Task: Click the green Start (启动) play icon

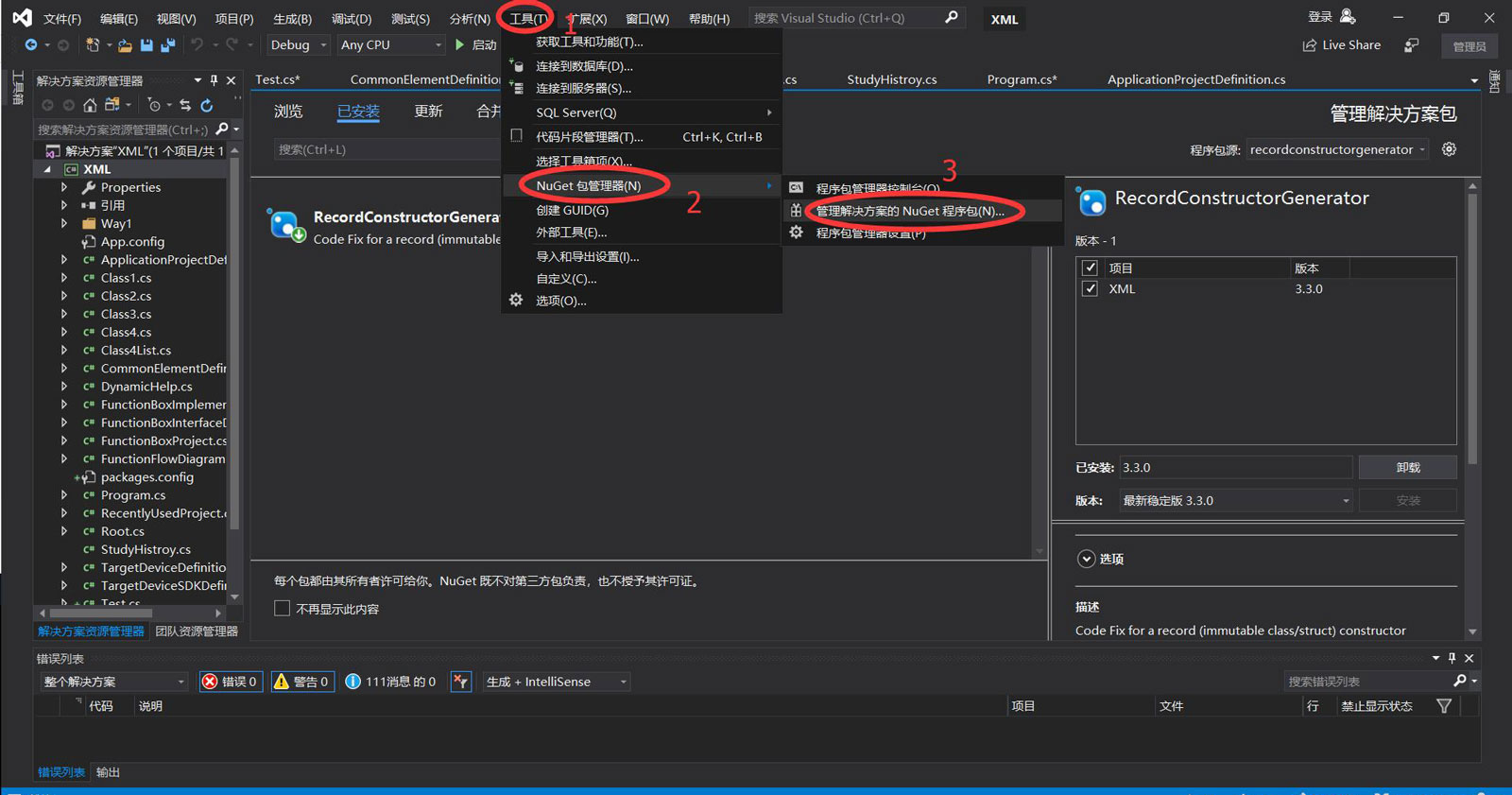Action: click(x=460, y=44)
